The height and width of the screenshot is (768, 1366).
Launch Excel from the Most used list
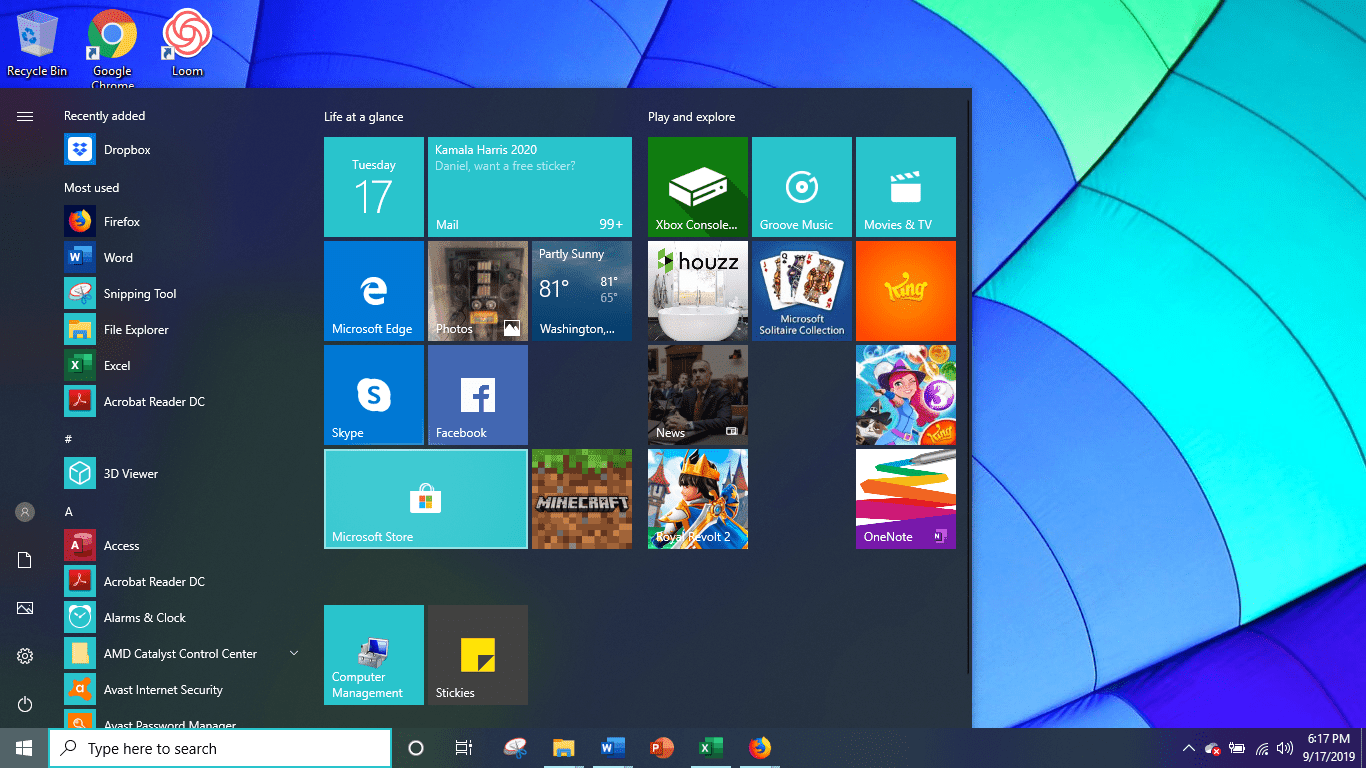(x=181, y=366)
